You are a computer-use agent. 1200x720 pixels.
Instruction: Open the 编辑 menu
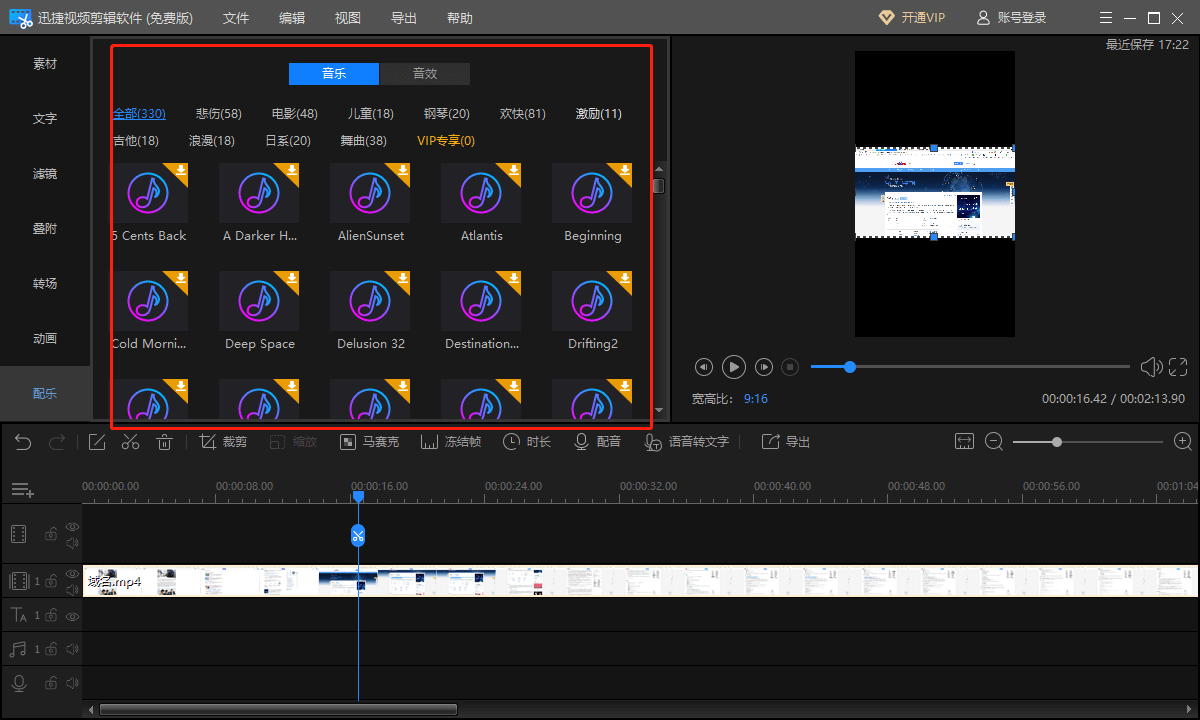(x=292, y=18)
